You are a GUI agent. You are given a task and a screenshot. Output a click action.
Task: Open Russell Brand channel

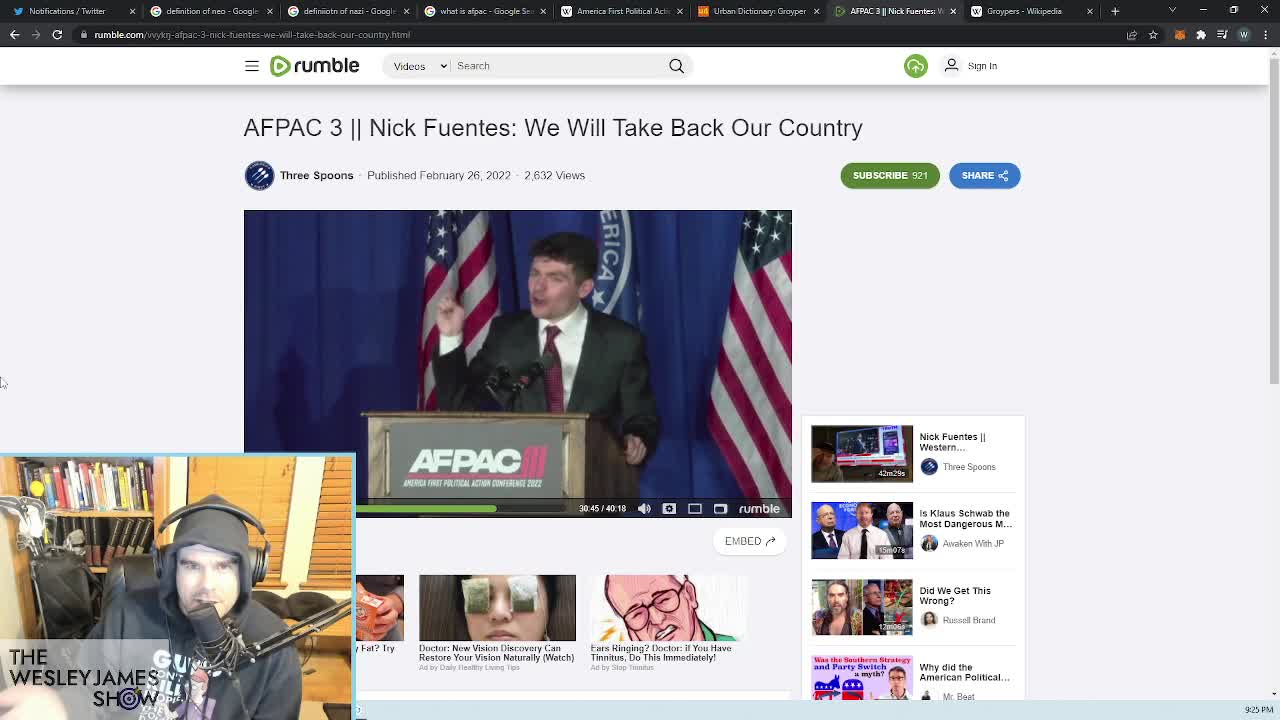click(x=968, y=620)
